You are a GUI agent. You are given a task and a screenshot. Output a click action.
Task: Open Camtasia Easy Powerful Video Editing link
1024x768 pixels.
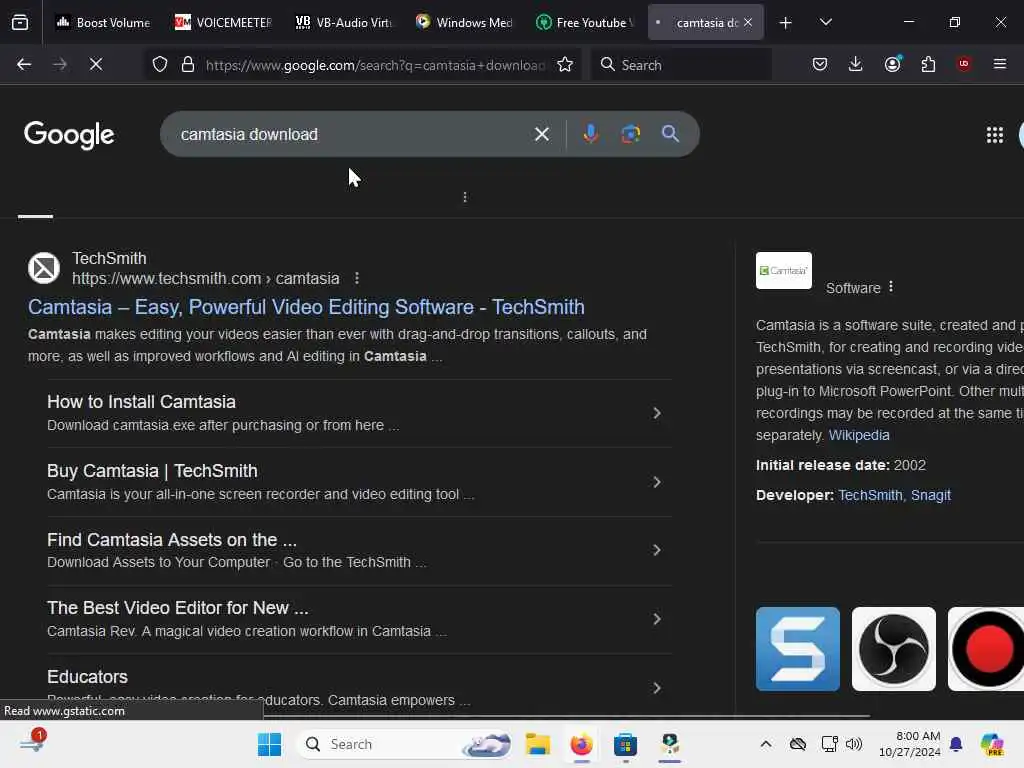tap(306, 307)
